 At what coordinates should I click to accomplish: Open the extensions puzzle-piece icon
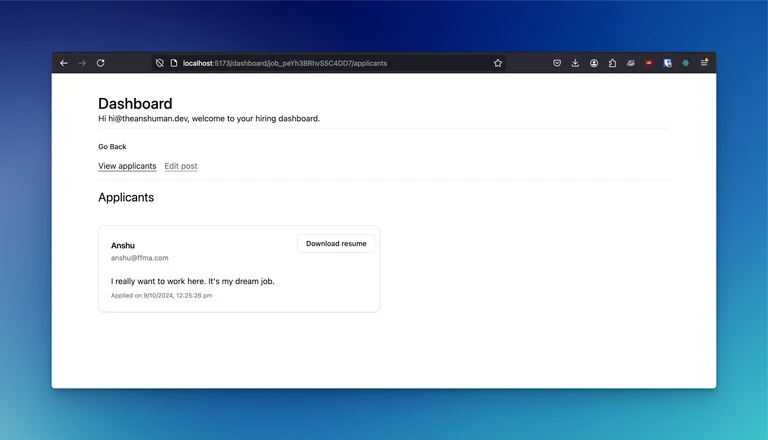tap(612, 63)
